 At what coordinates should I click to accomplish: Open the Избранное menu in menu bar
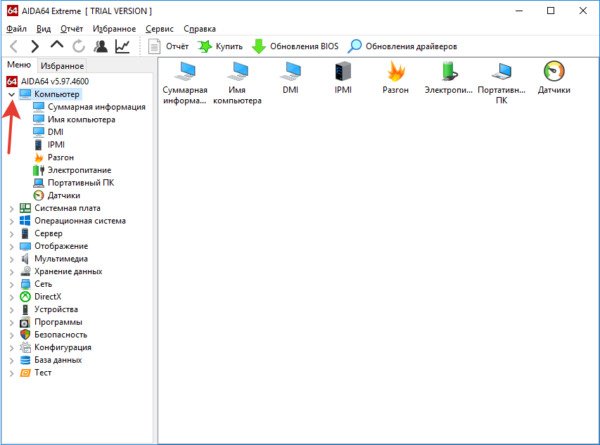point(114,29)
